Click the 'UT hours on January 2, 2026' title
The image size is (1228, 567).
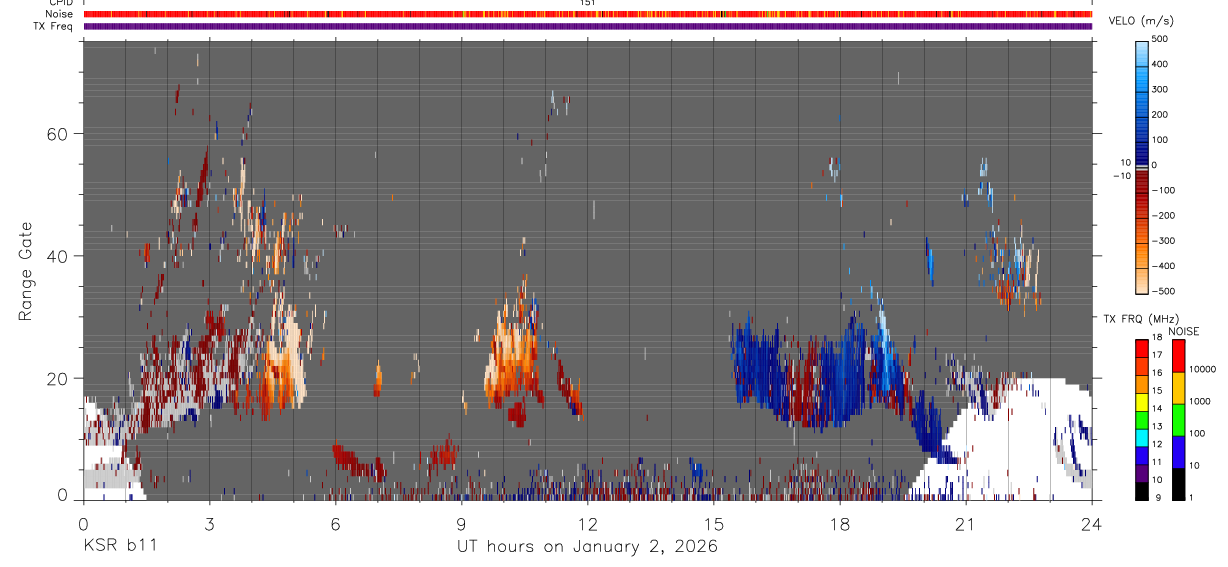tap(587, 547)
